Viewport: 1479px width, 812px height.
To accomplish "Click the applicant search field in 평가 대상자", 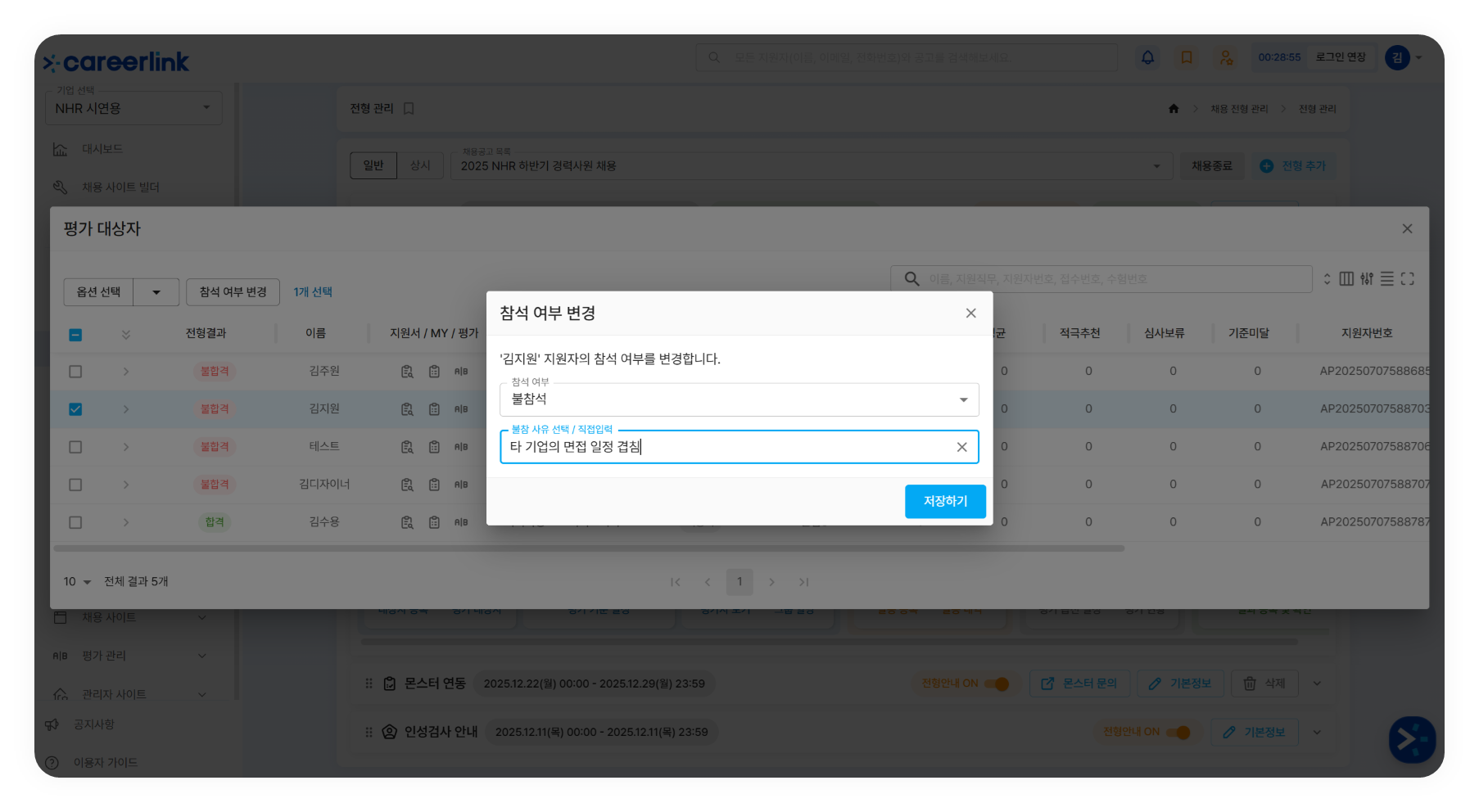I will (1101, 279).
